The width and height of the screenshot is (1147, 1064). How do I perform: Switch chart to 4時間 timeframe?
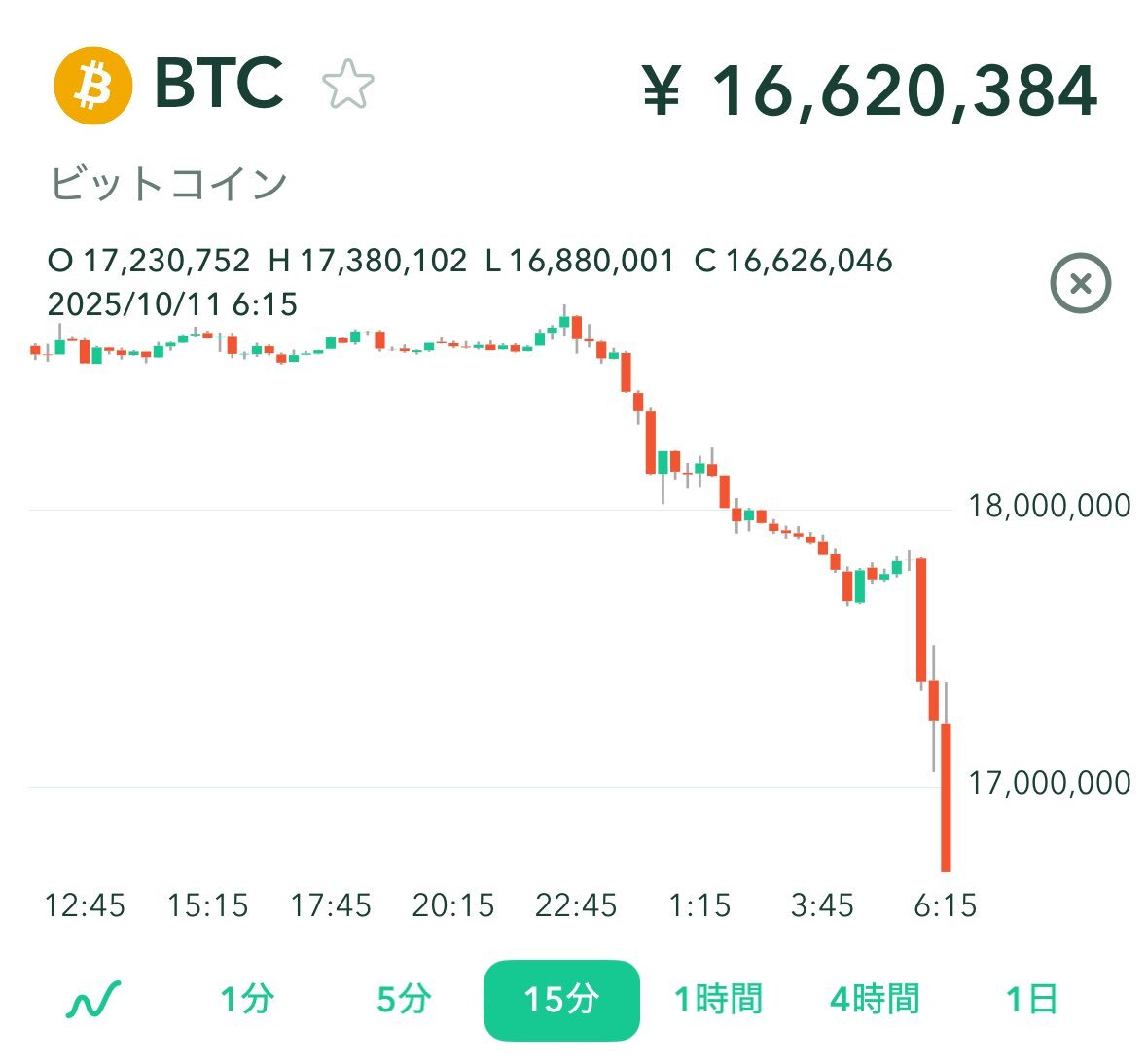coord(875,1000)
